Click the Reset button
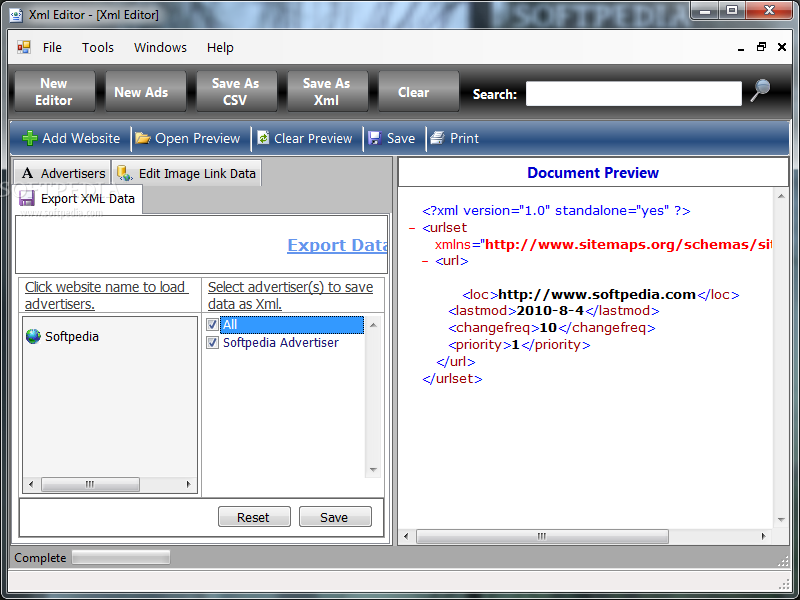 pyautogui.click(x=254, y=517)
